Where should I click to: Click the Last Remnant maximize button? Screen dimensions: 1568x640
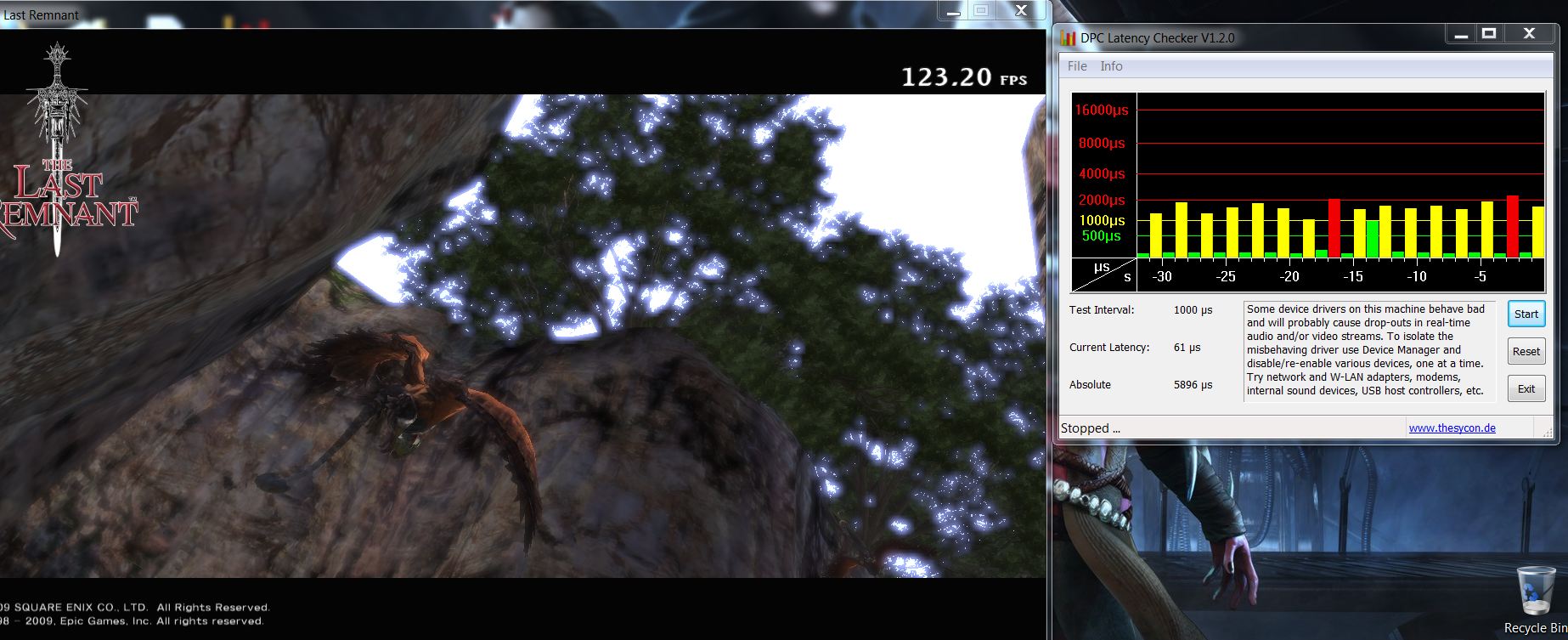coord(981,11)
